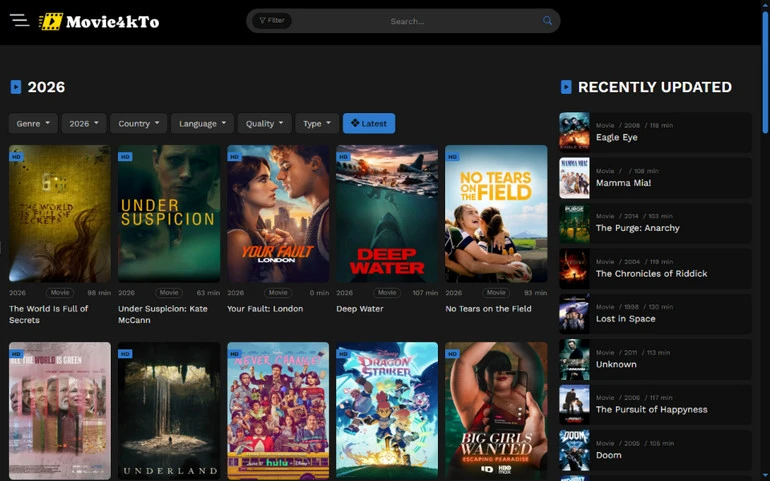Image resolution: width=770 pixels, height=481 pixels.
Task: Open the Filter button in search bar
Action: (x=272, y=21)
